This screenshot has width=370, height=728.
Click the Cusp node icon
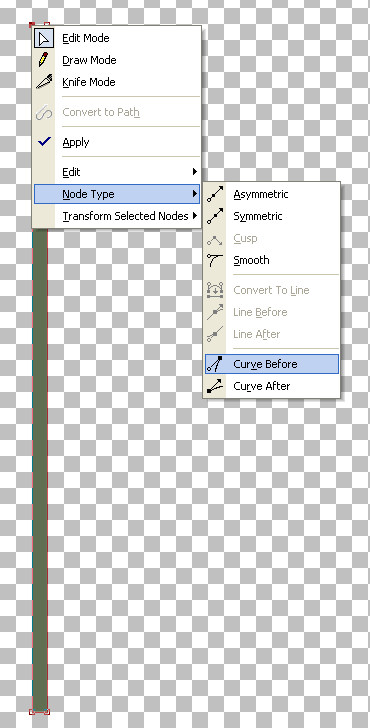215,238
